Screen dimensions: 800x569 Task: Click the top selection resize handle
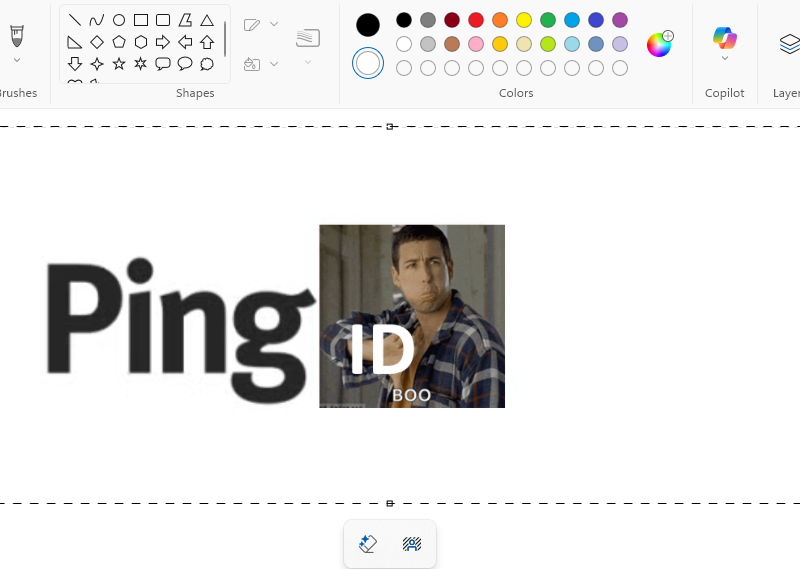pos(390,126)
